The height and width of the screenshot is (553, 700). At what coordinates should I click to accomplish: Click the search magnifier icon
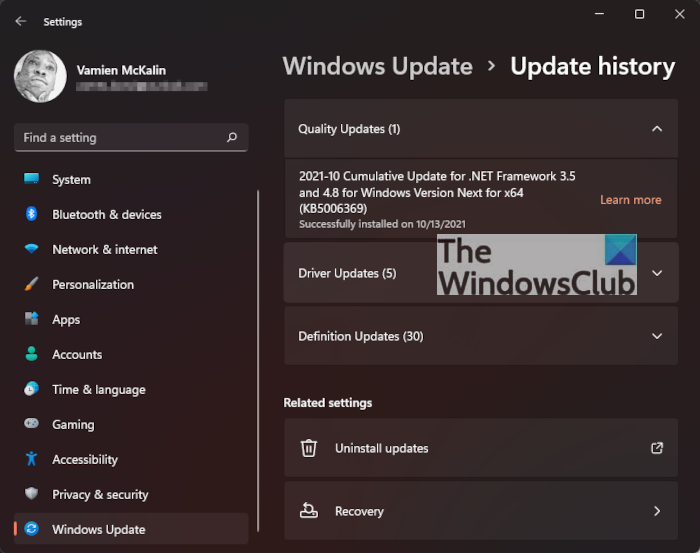(232, 137)
